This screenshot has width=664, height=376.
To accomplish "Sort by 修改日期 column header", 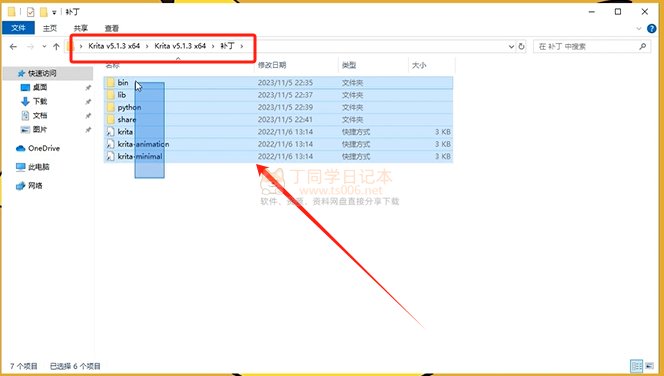I will click(272, 65).
